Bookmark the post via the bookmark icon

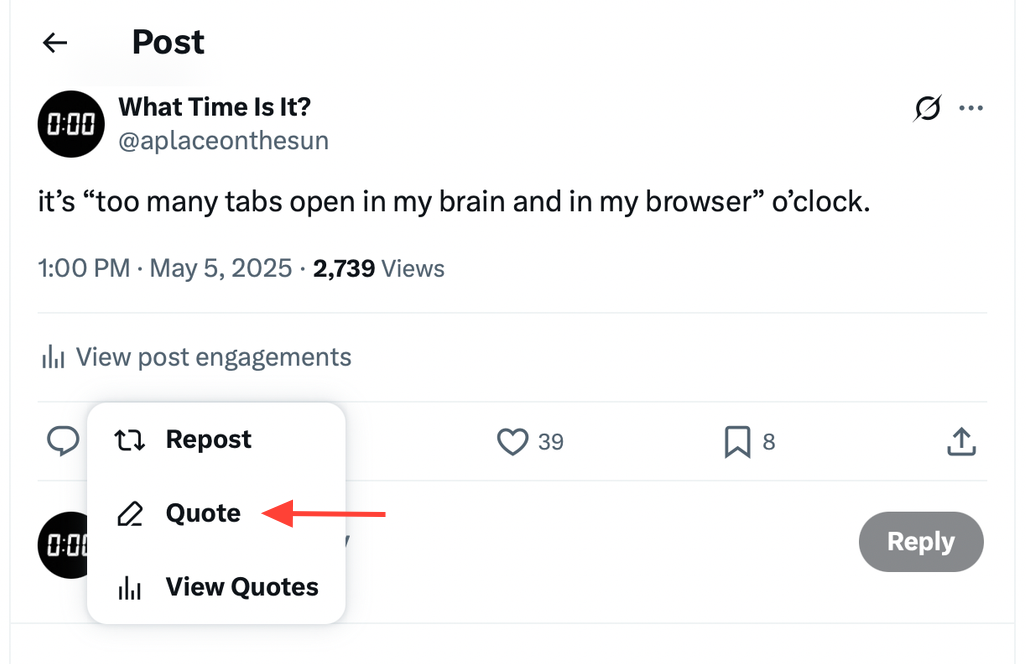[x=737, y=441]
